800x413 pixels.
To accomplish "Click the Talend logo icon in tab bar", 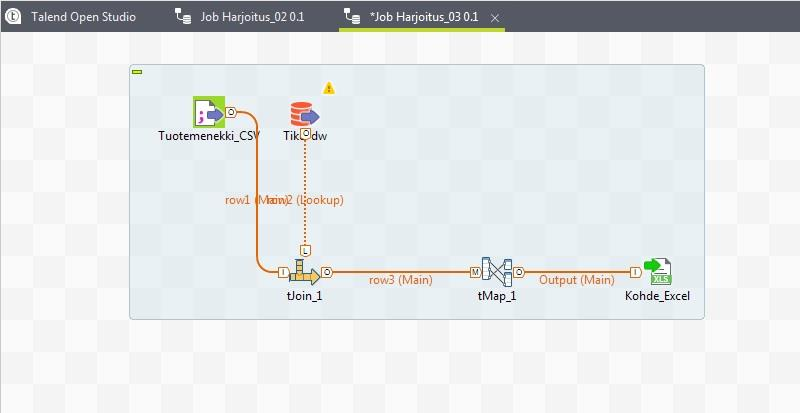I will (13, 16).
